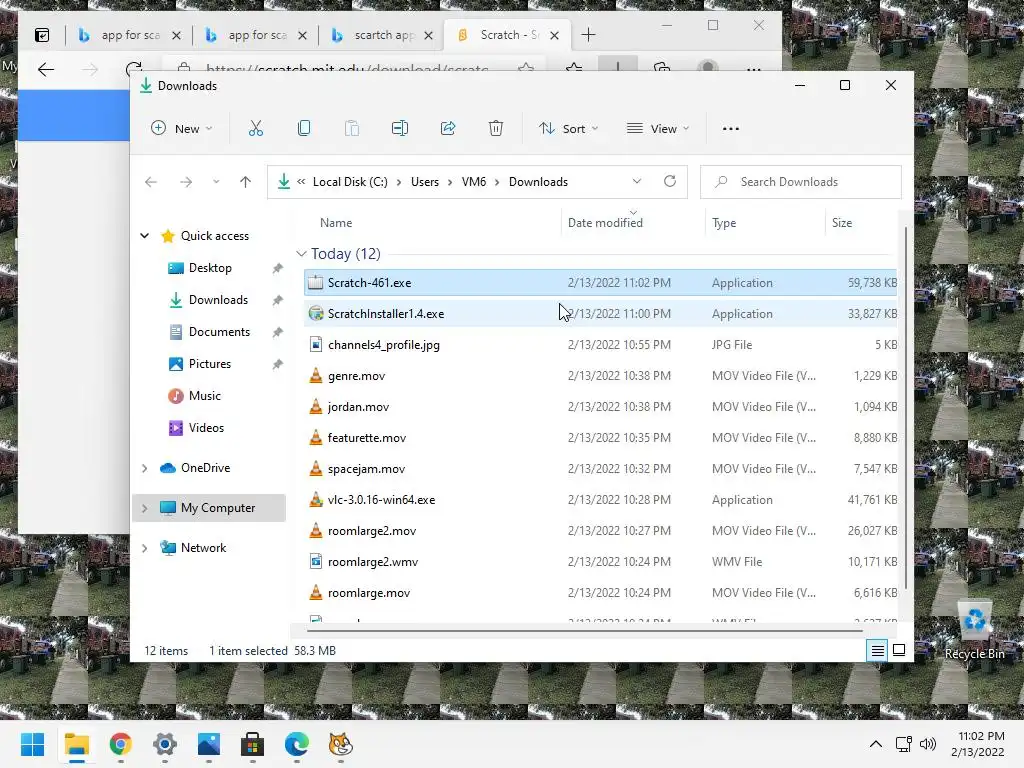Open Edge tab actions menu icon

point(42,35)
